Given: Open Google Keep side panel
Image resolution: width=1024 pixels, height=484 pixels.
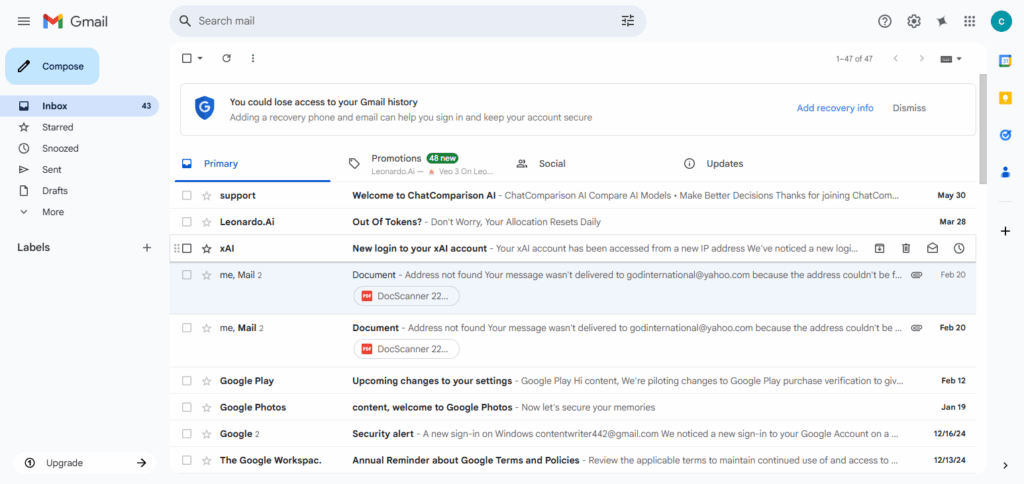Looking at the screenshot, I should click(x=1005, y=98).
